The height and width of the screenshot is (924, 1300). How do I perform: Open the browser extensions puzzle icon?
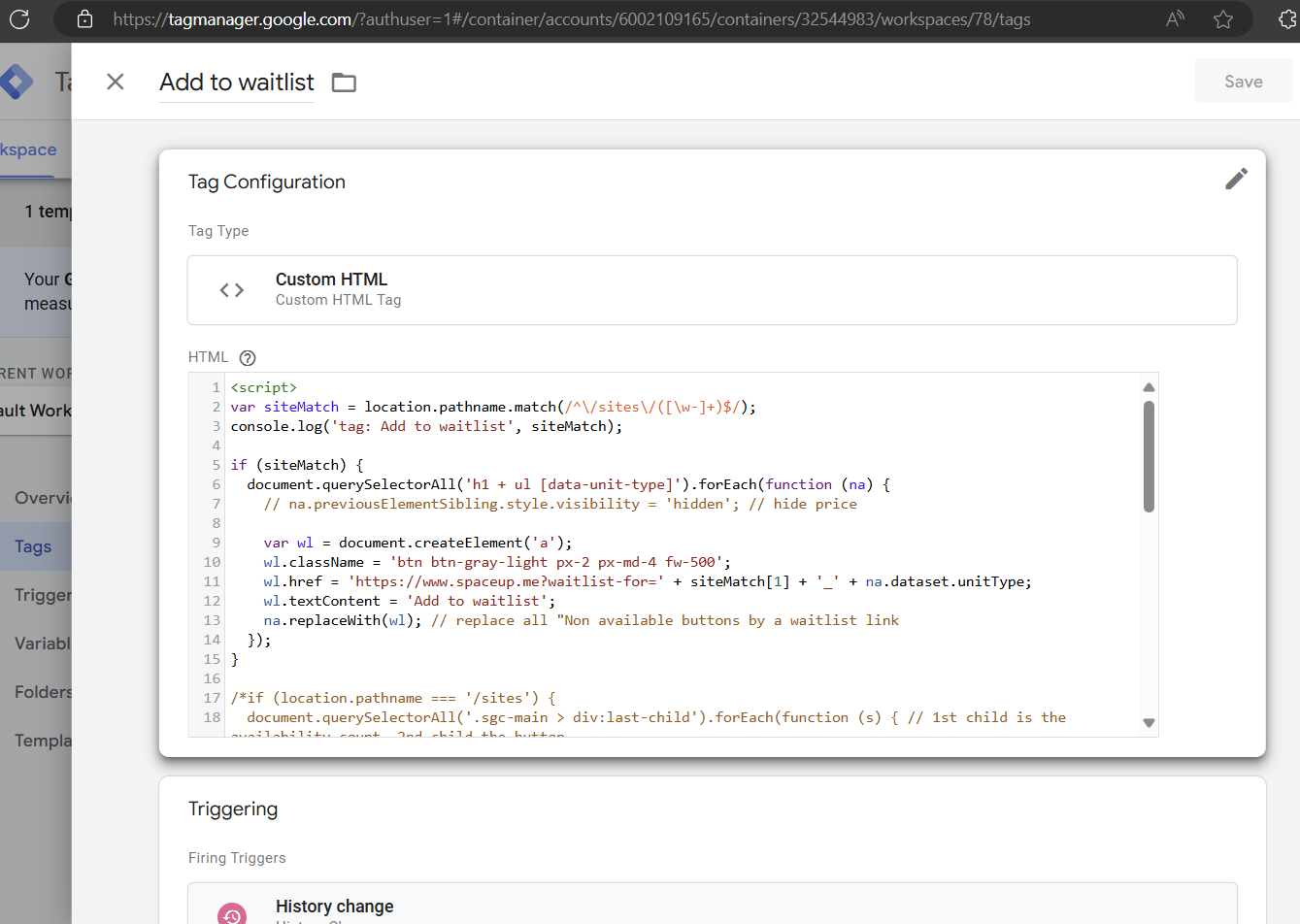coord(1289,18)
